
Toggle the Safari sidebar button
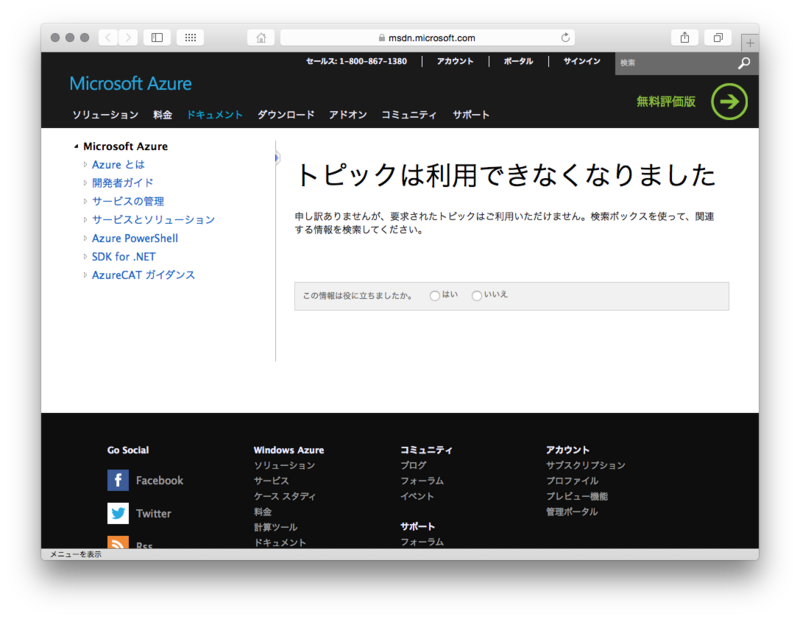[x=157, y=37]
